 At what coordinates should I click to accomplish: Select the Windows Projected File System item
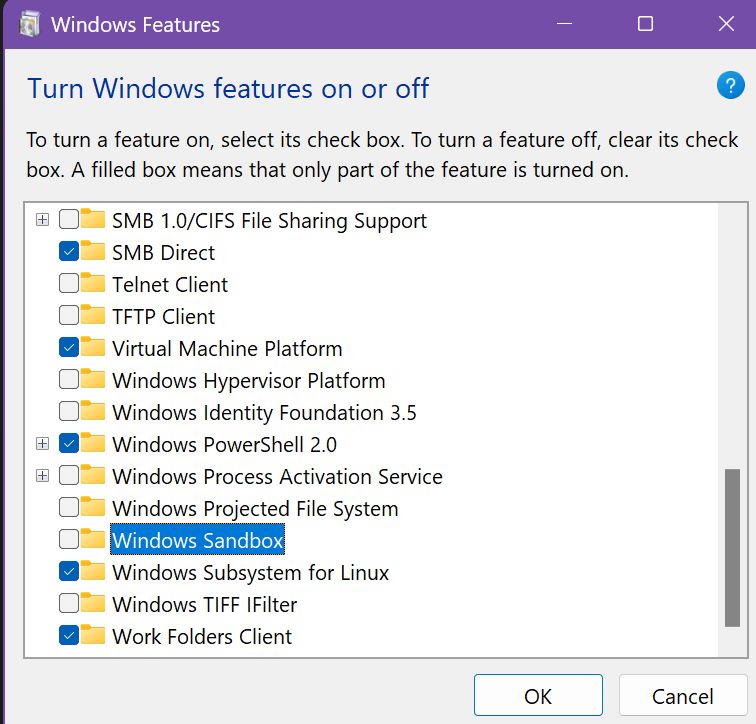coord(255,509)
